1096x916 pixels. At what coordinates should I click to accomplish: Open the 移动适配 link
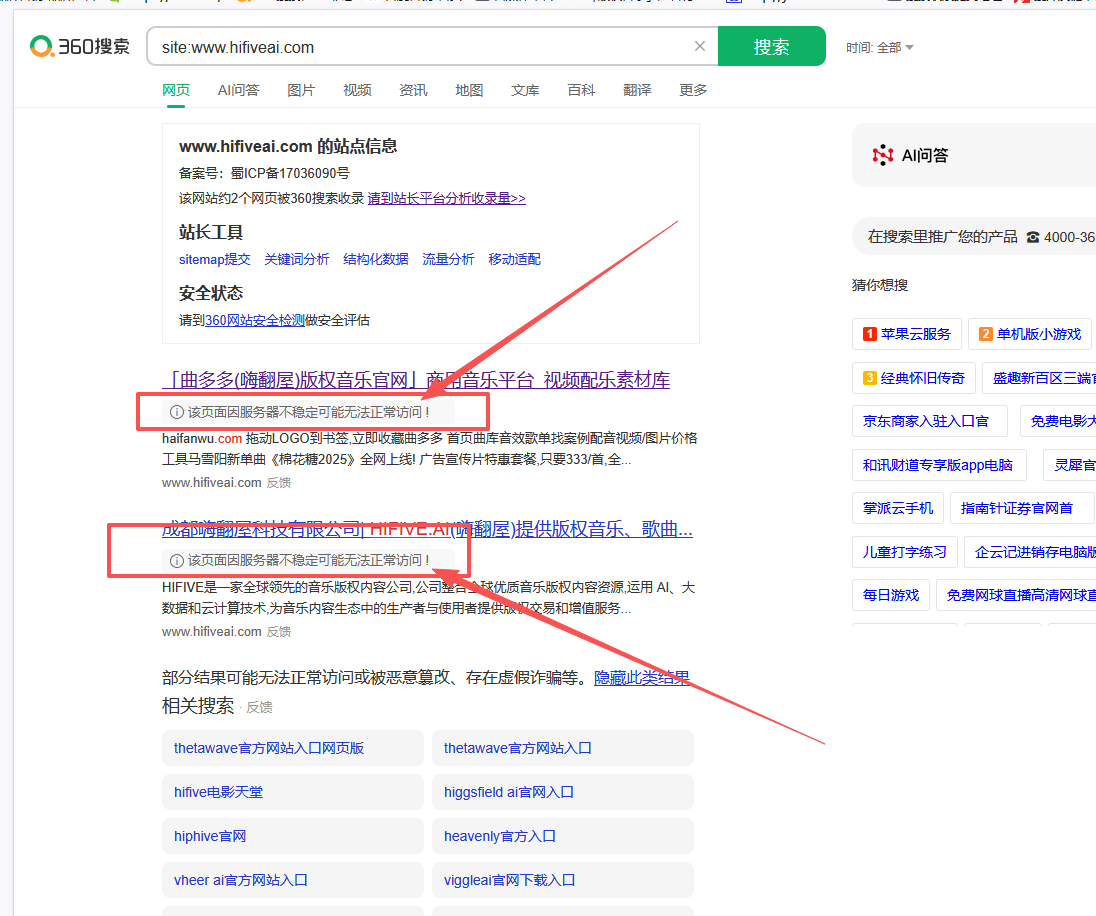click(x=514, y=259)
